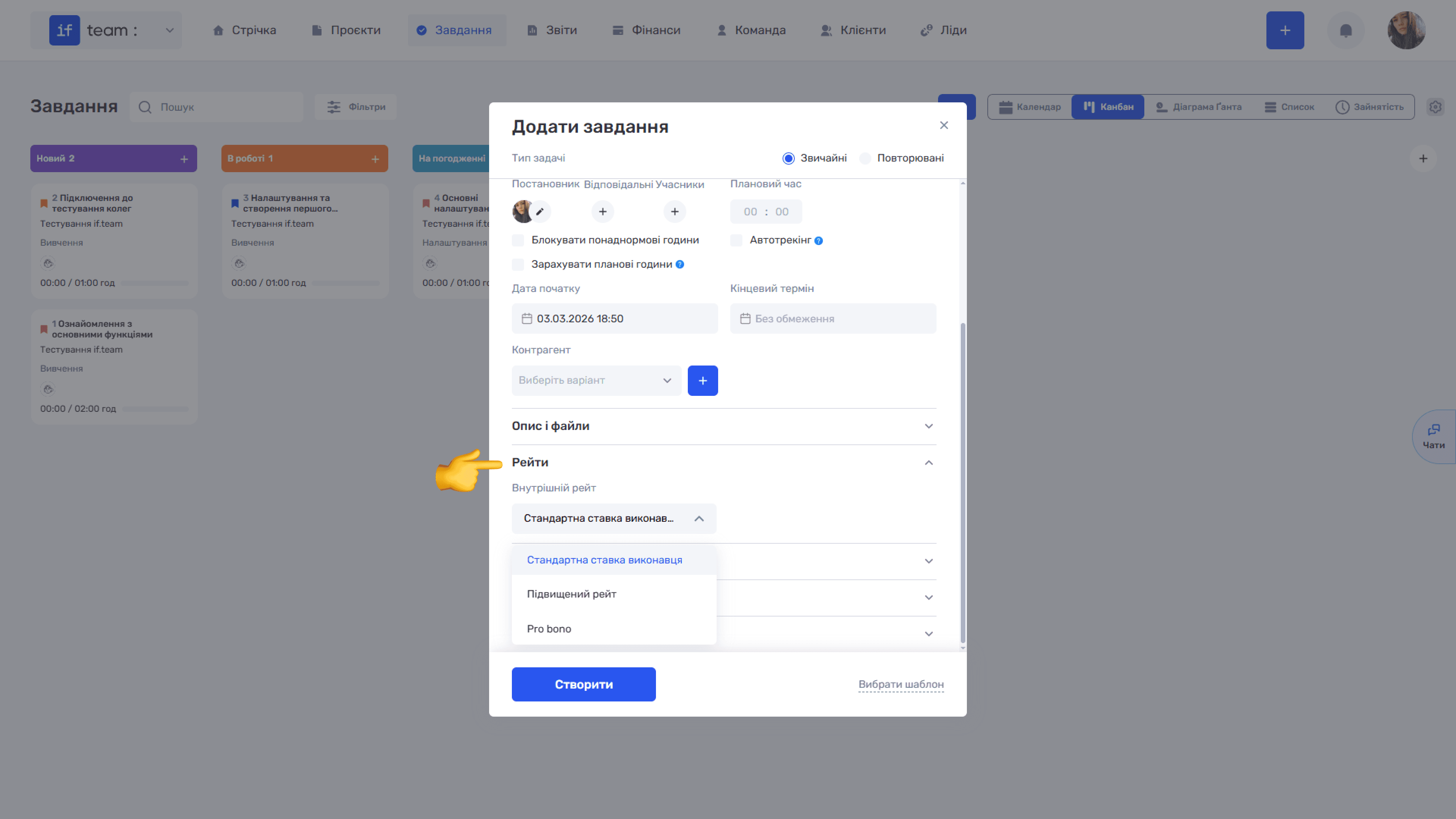The image size is (1456, 819).
Task: Enable Блокувати понаднормові години checkbox
Action: 518,241
